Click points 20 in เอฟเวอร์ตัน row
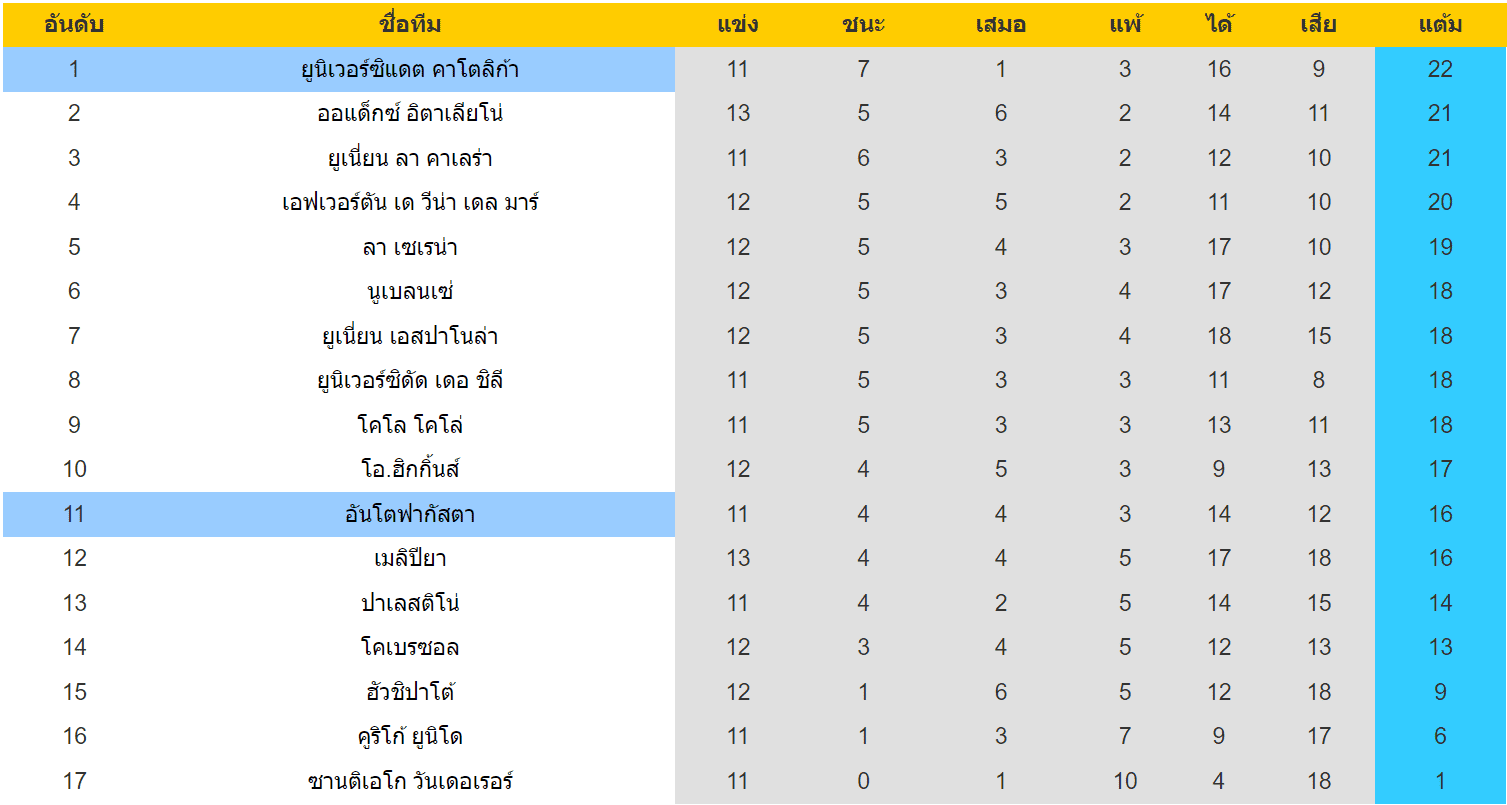The image size is (1507, 805). pos(1440,203)
